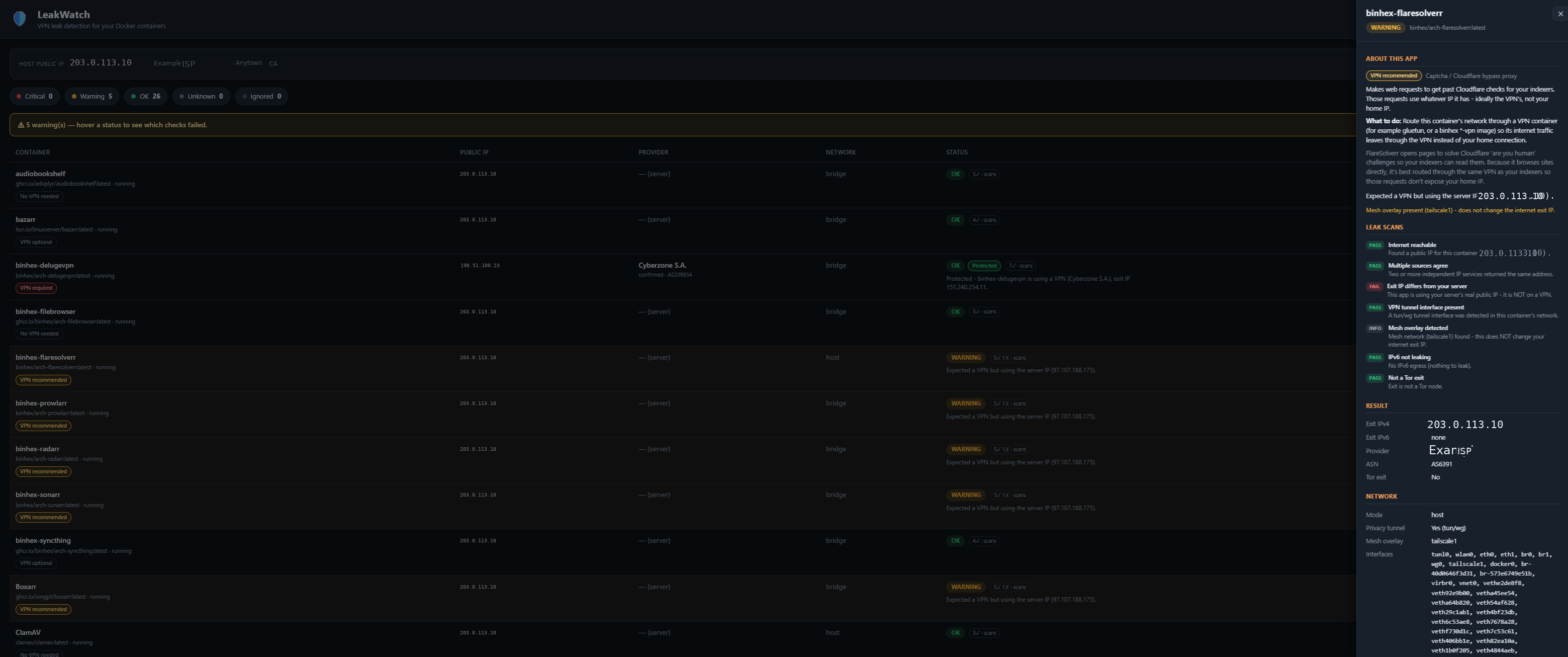Click the AS6391 ASN value
The height and width of the screenshot is (657, 1568).
click(1441, 464)
